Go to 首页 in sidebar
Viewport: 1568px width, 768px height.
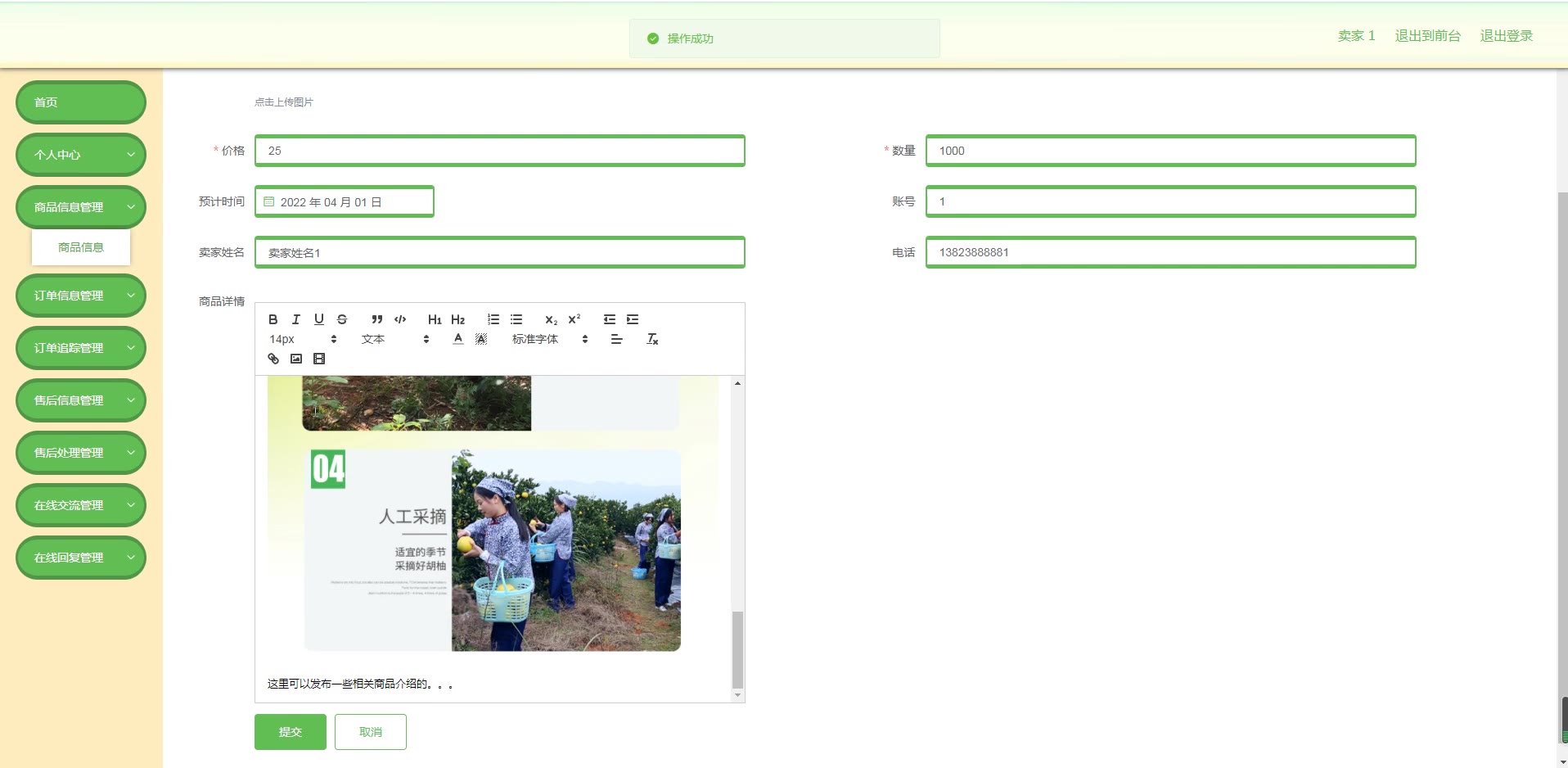pos(81,102)
